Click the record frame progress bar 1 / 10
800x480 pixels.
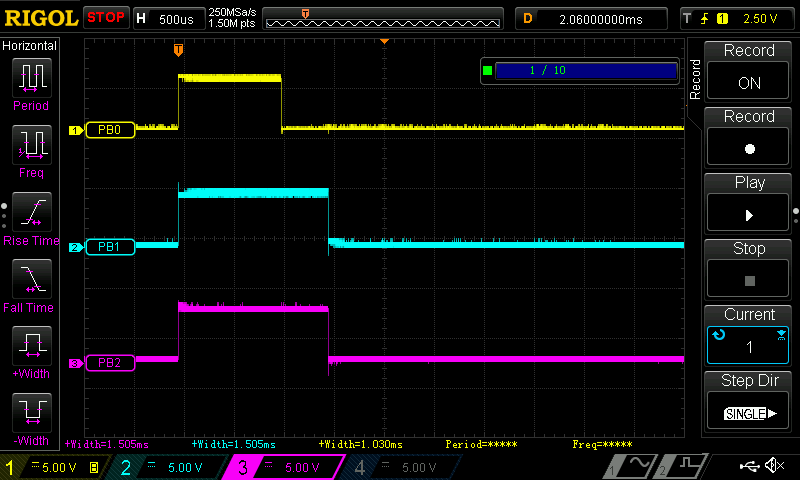point(586,70)
